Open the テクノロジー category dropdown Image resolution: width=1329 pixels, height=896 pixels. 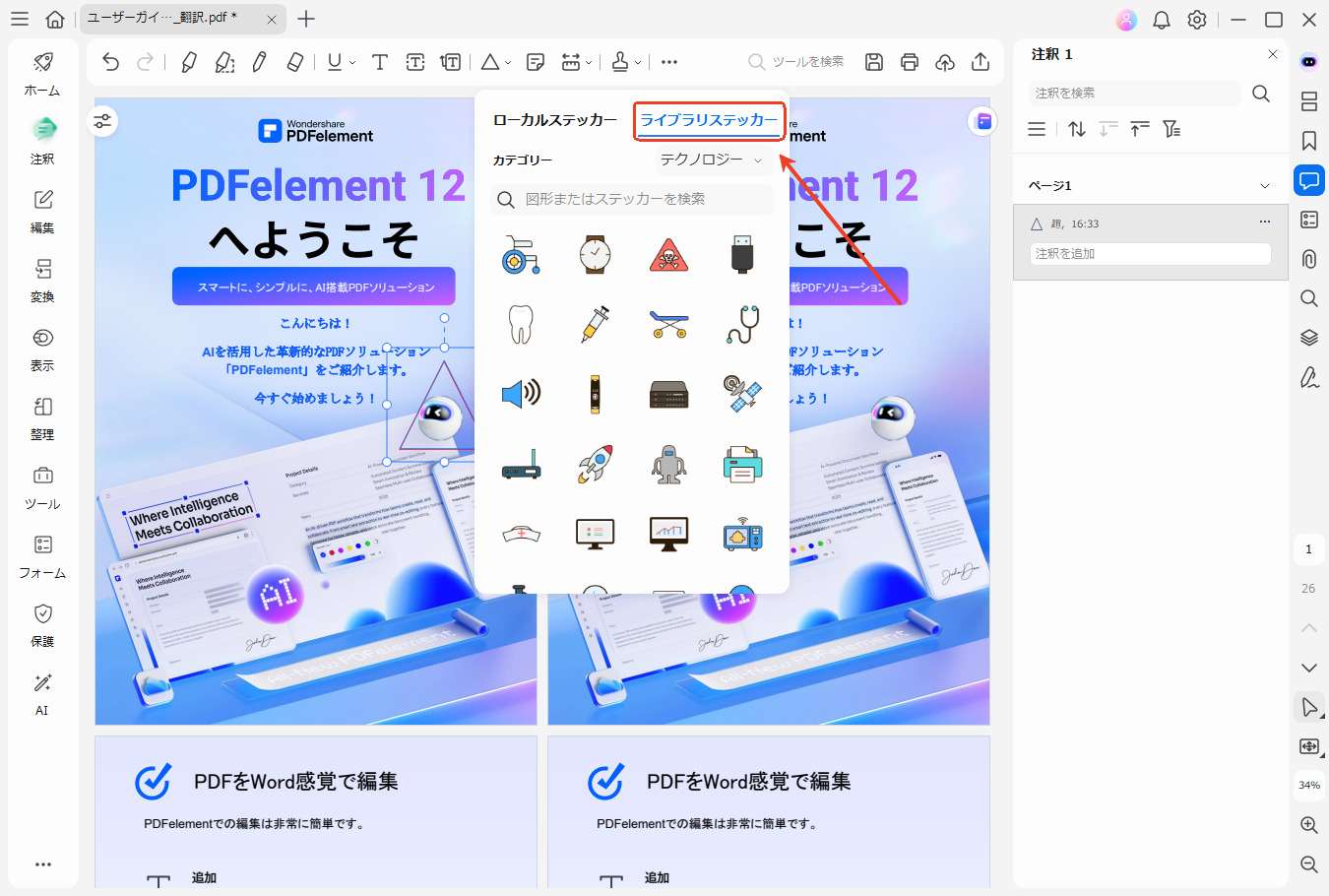click(712, 160)
